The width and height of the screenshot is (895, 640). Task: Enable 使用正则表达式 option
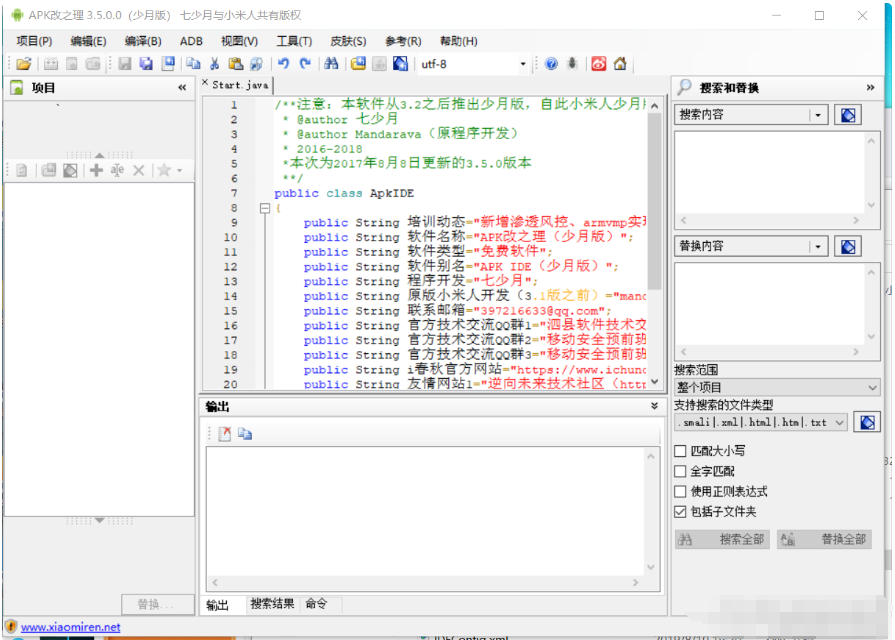[681, 489]
